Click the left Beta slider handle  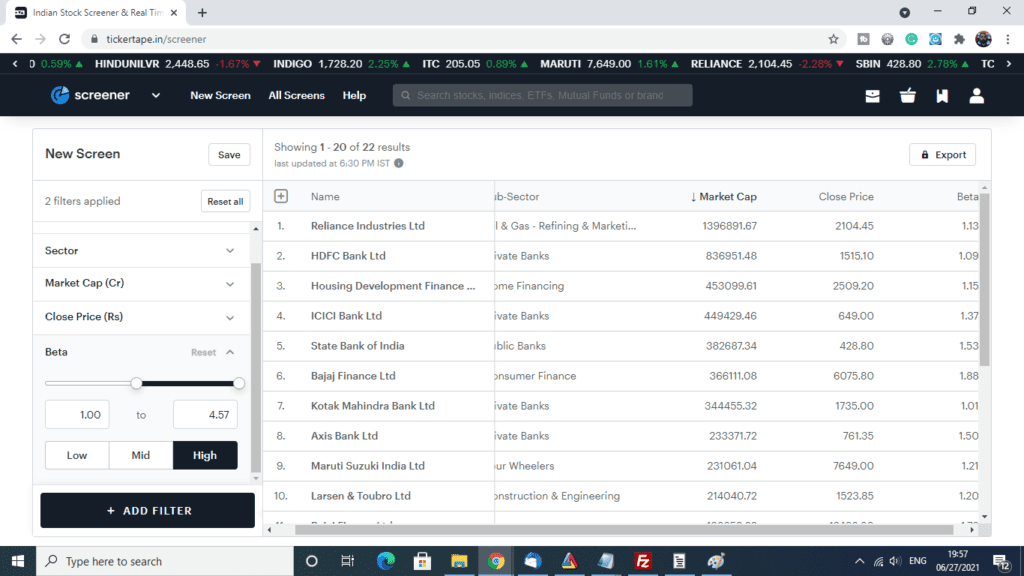coord(136,383)
